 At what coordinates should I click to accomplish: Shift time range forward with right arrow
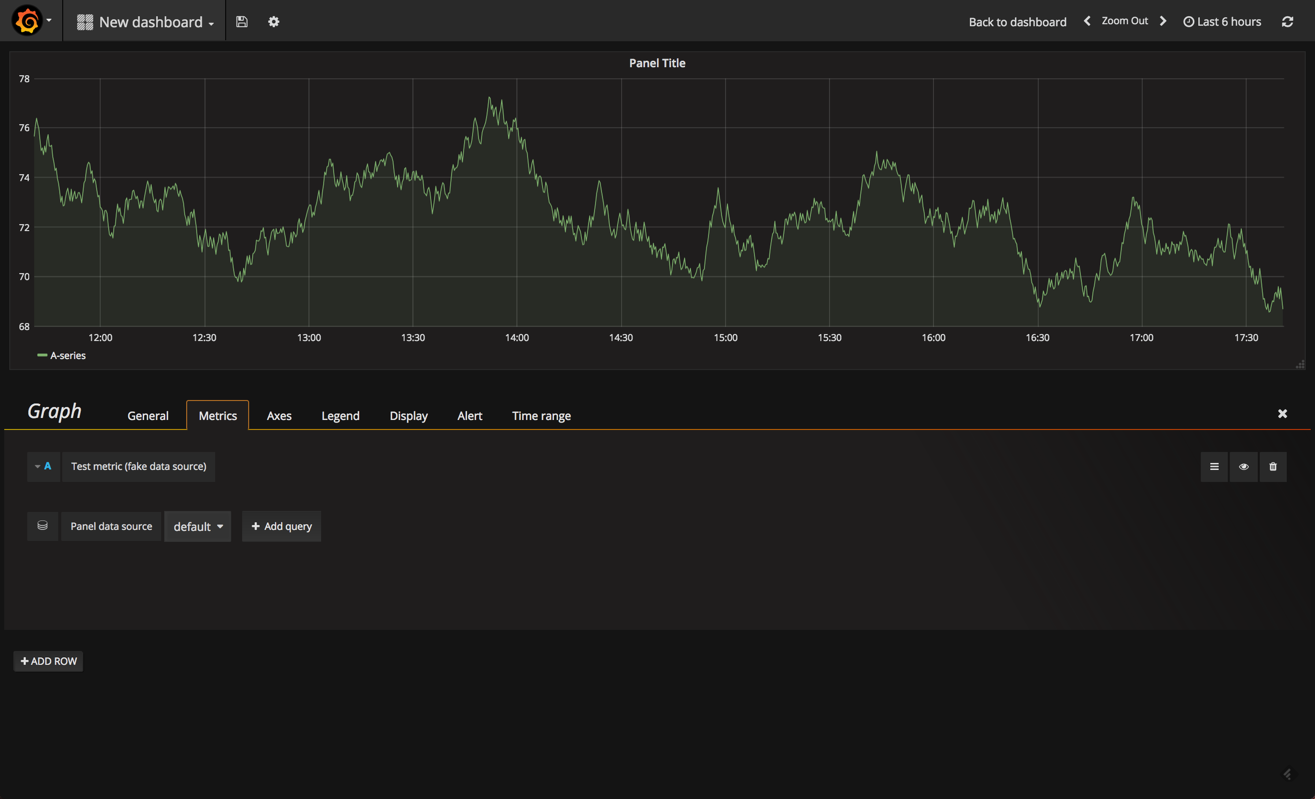(x=1163, y=21)
